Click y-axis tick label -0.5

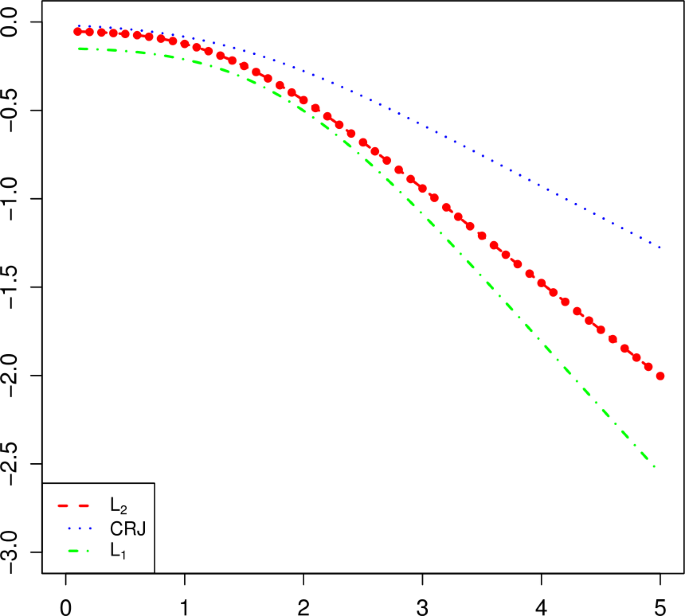[x=12, y=109]
